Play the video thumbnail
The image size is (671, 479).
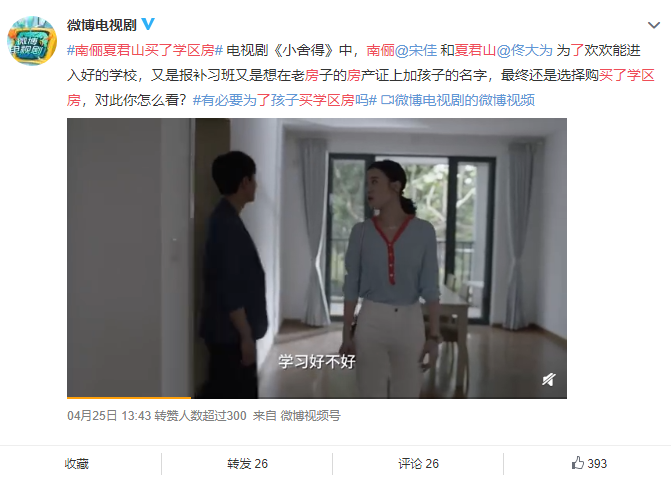tap(317, 258)
